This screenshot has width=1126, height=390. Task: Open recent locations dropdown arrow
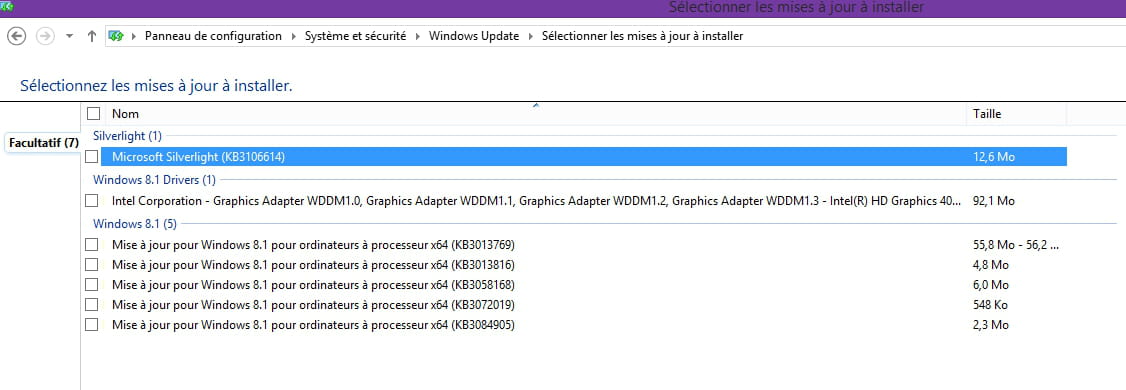click(70, 36)
